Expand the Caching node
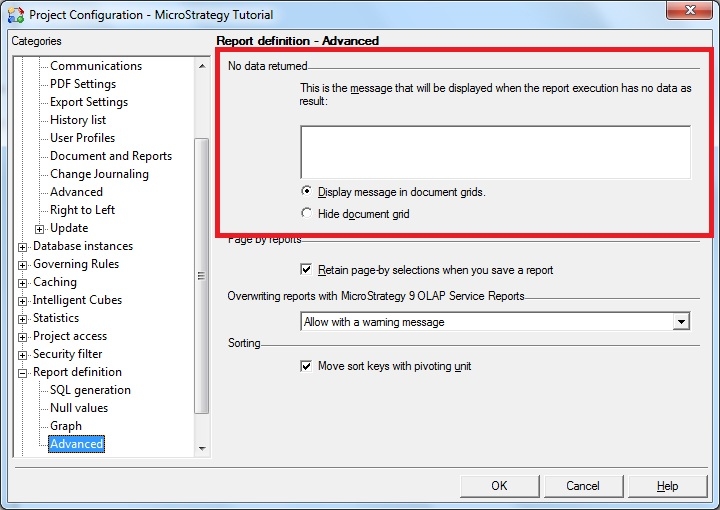Image resolution: width=720 pixels, height=510 pixels. [x=22, y=283]
